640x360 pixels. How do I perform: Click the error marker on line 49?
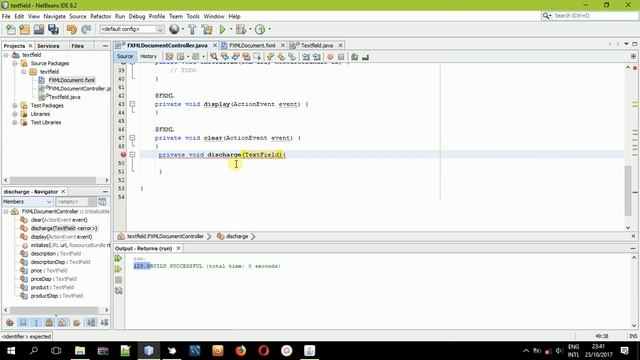(123, 155)
